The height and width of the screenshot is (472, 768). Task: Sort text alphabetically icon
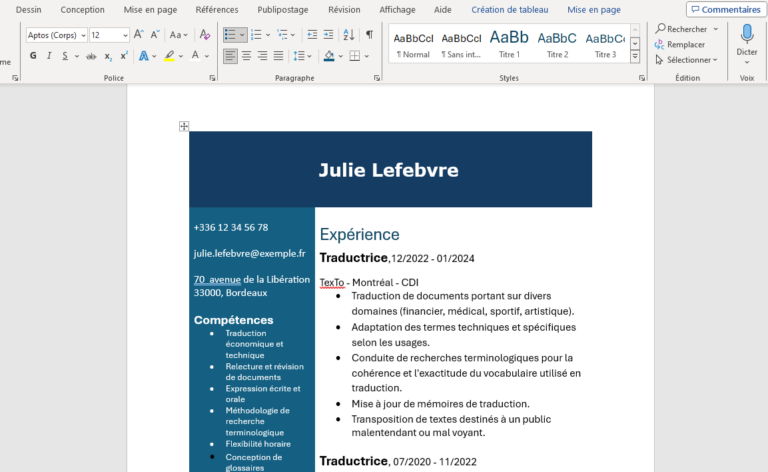click(349, 35)
